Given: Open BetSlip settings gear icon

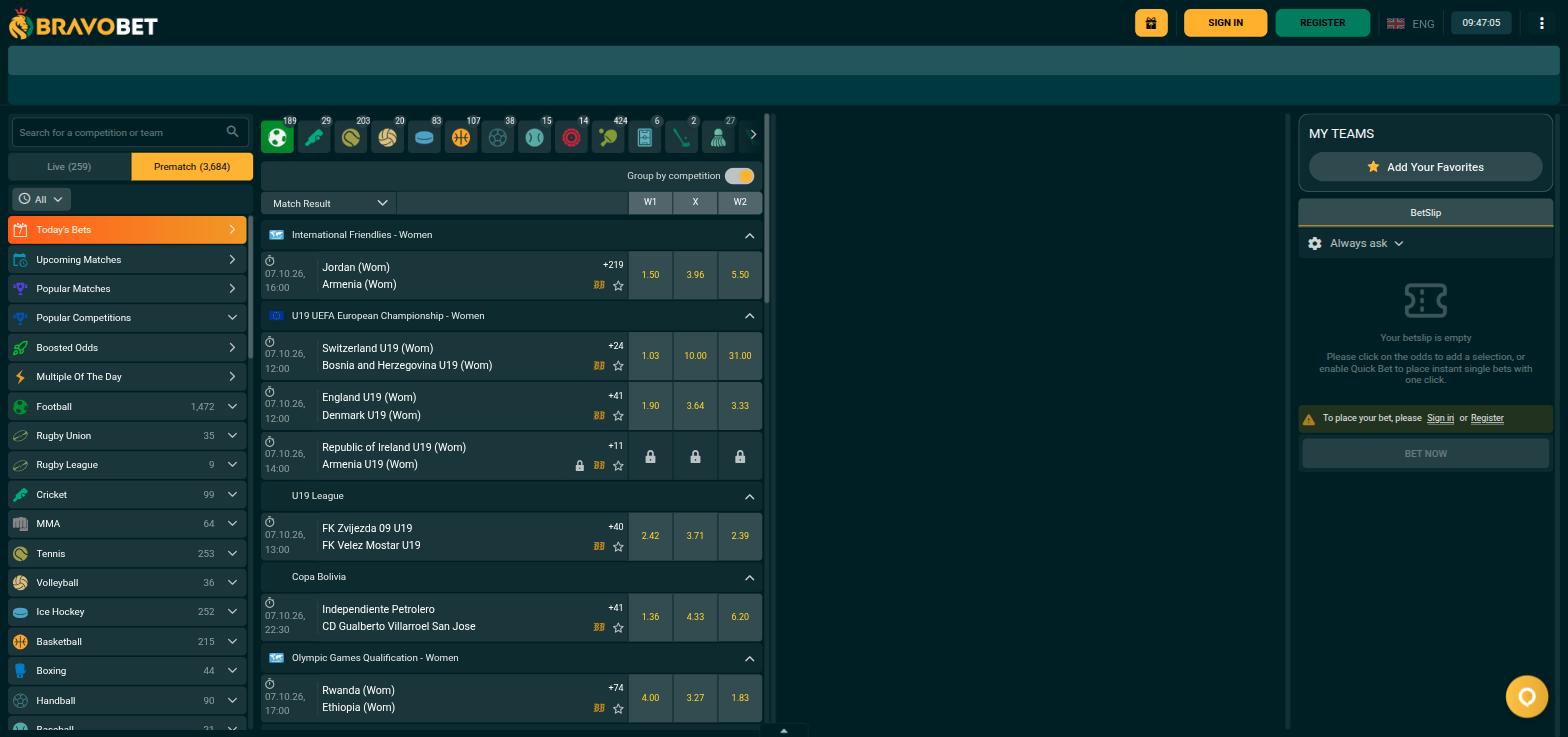Looking at the screenshot, I should click(x=1314, y=243).
